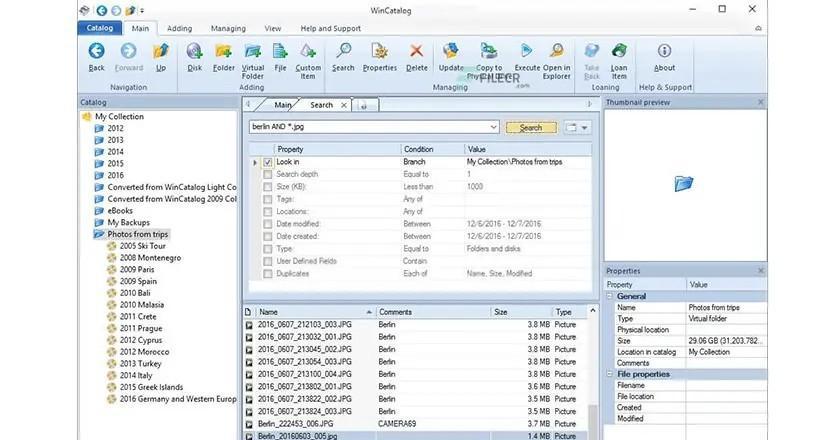Click the File adding icon
The height and width of the screenshot is (440, 836).
point(280,51)
